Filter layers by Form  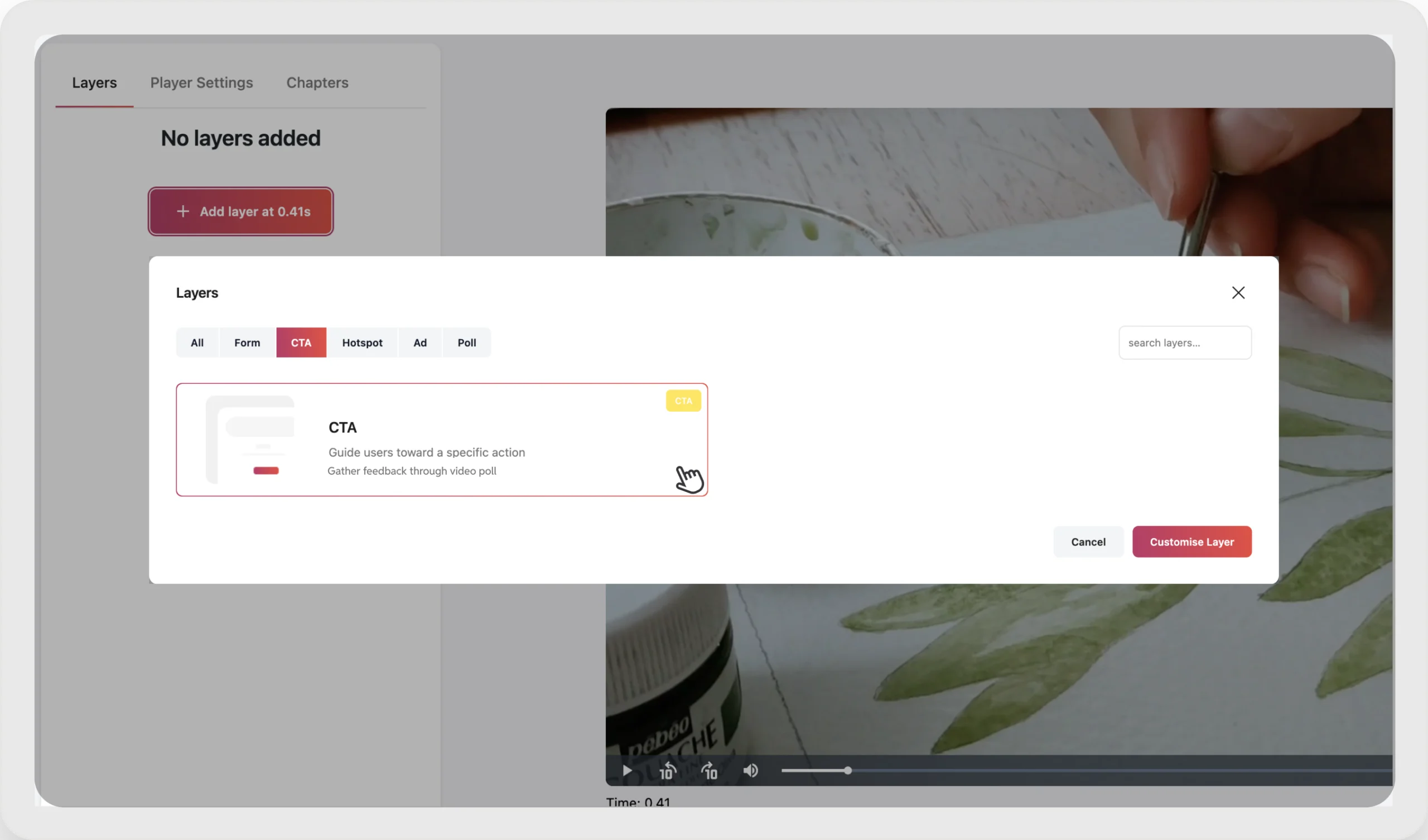[247, 342]
